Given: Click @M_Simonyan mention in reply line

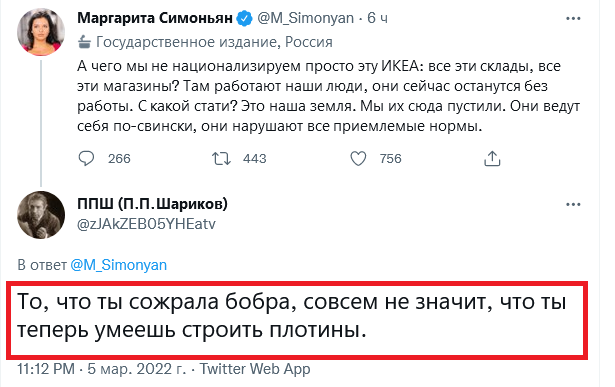Looking at the screenshot, I should [118, 265].
